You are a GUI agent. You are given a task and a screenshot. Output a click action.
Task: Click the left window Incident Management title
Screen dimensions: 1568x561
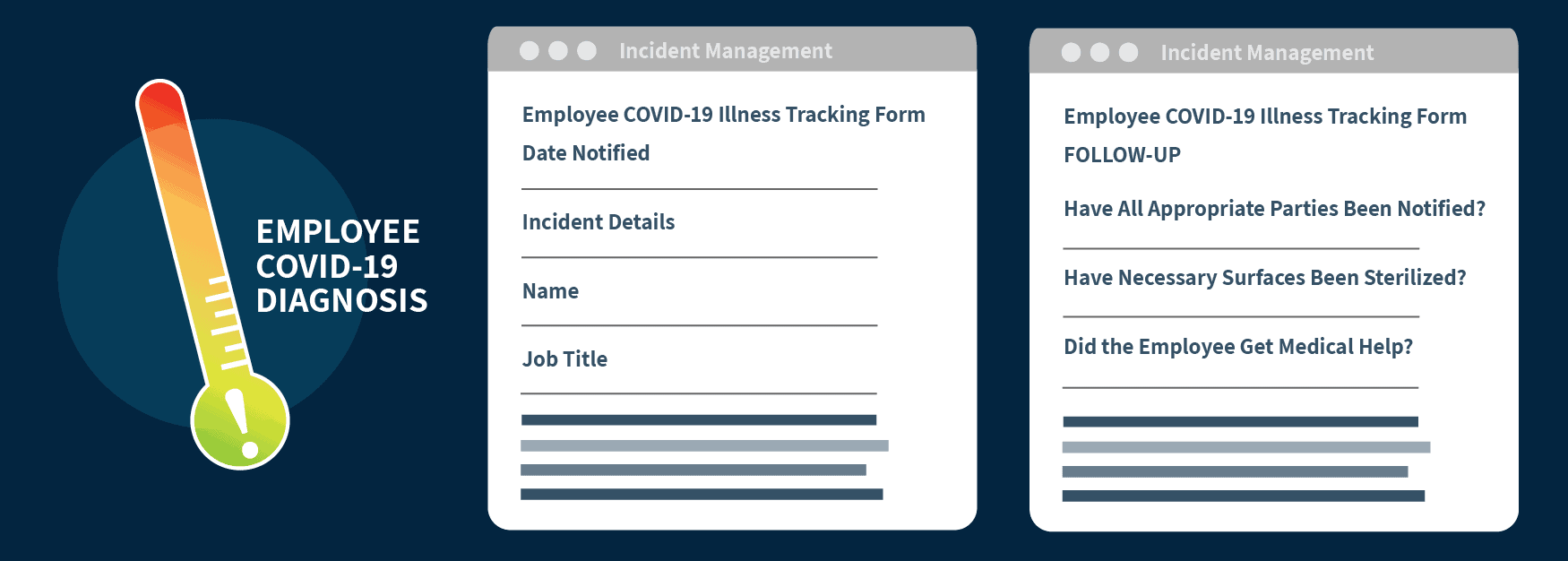coord(726,51)
